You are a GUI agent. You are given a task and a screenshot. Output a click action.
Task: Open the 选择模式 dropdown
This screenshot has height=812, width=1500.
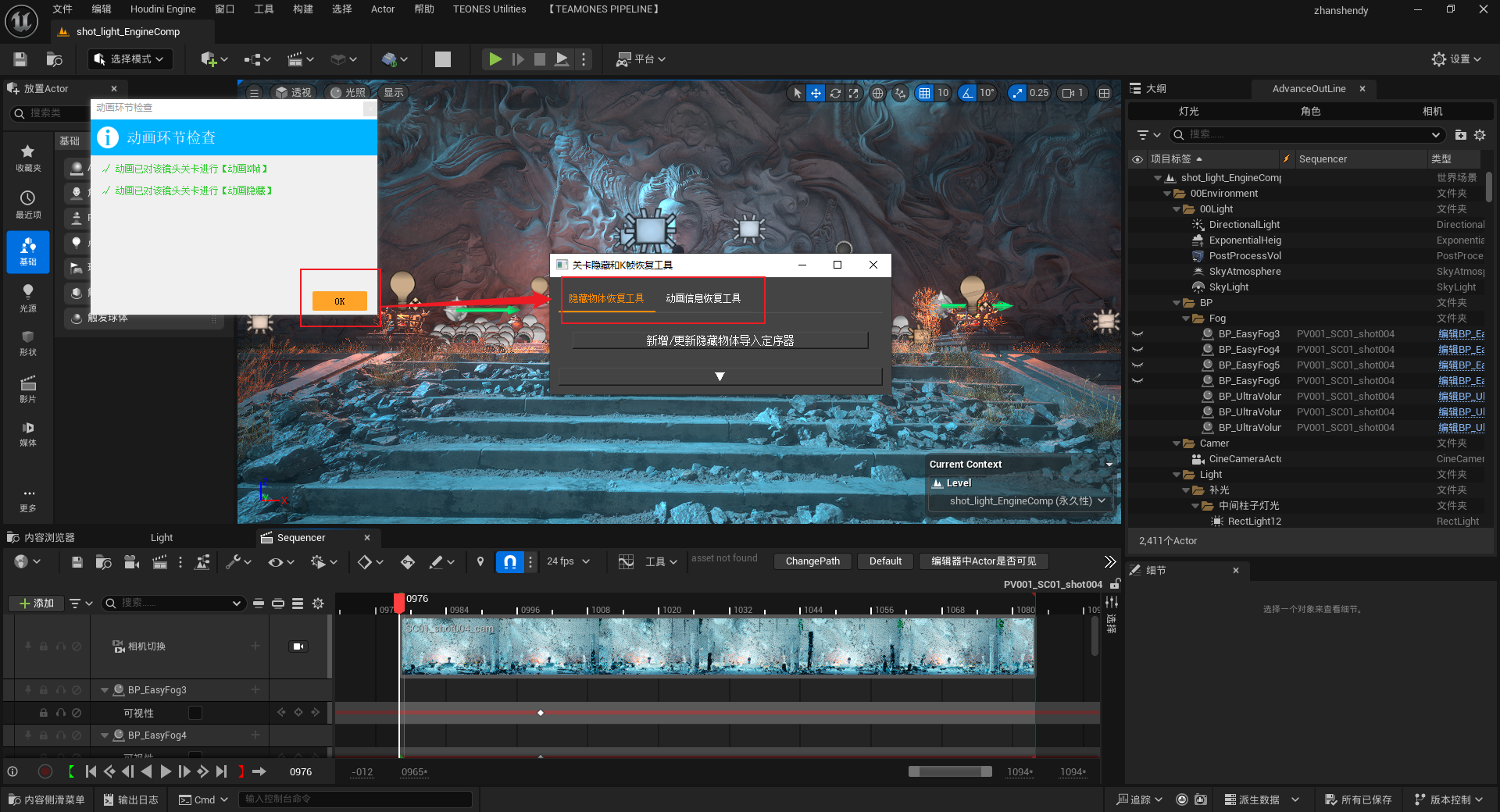(130, 59)
